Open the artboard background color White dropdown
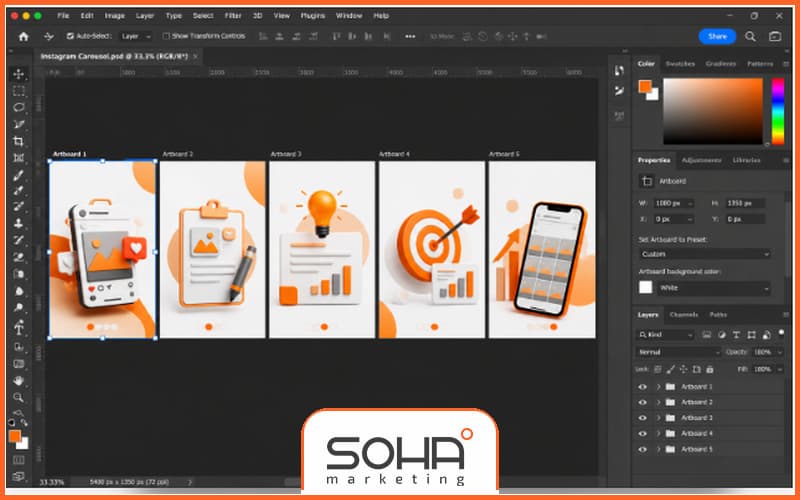The height and width of the screenshot is (500, 800). click(713, 288)
